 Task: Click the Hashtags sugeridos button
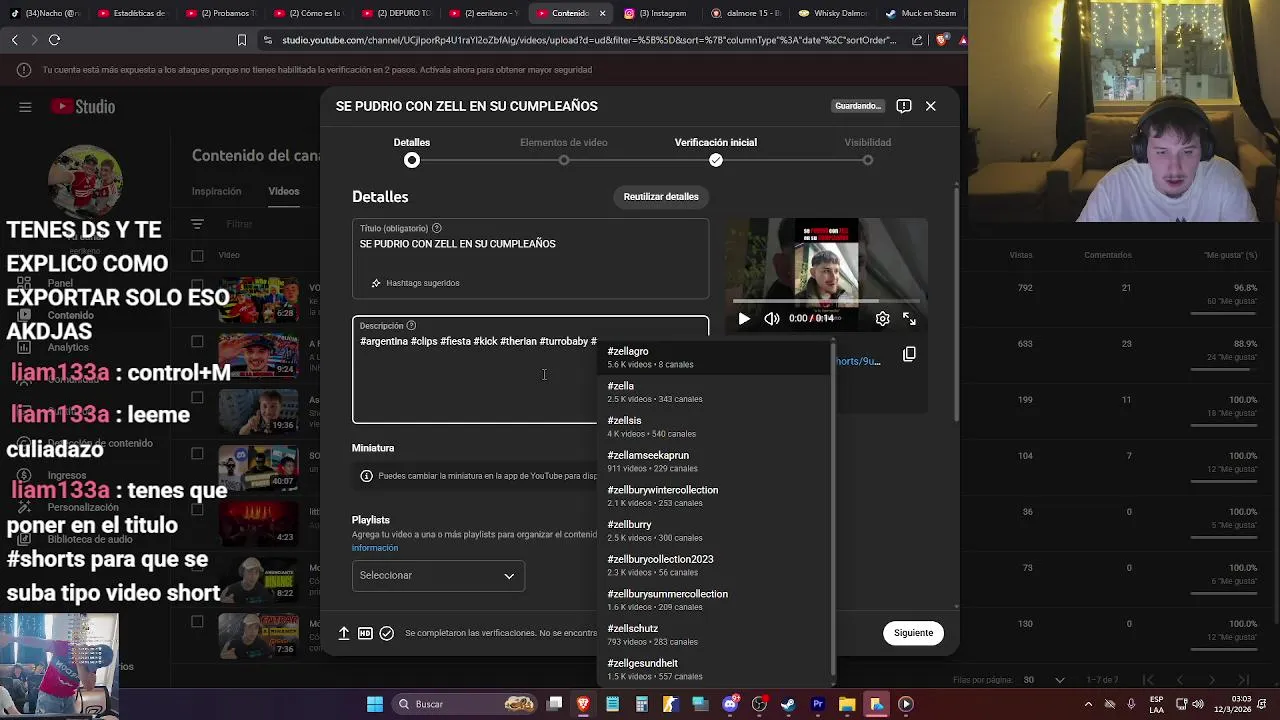415,283
